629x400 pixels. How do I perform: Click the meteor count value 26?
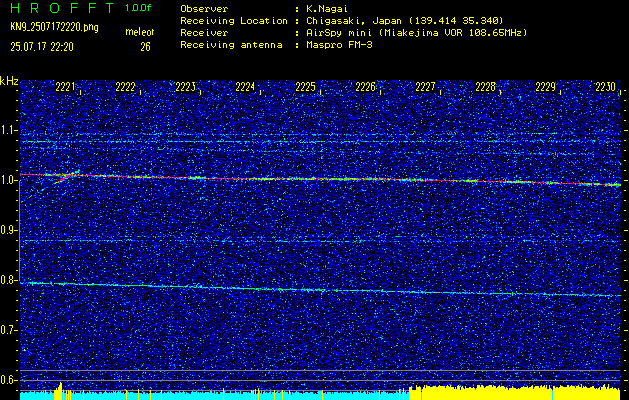point(145,47)
